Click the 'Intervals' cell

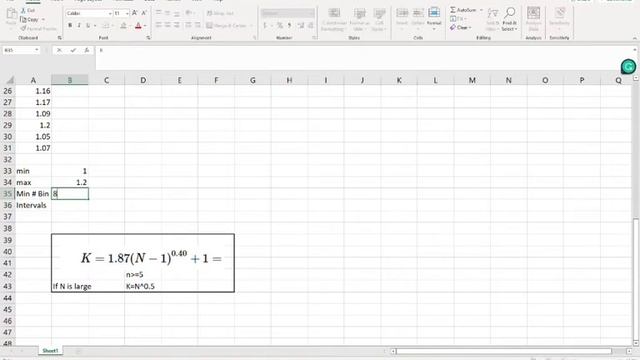(33, 205)
